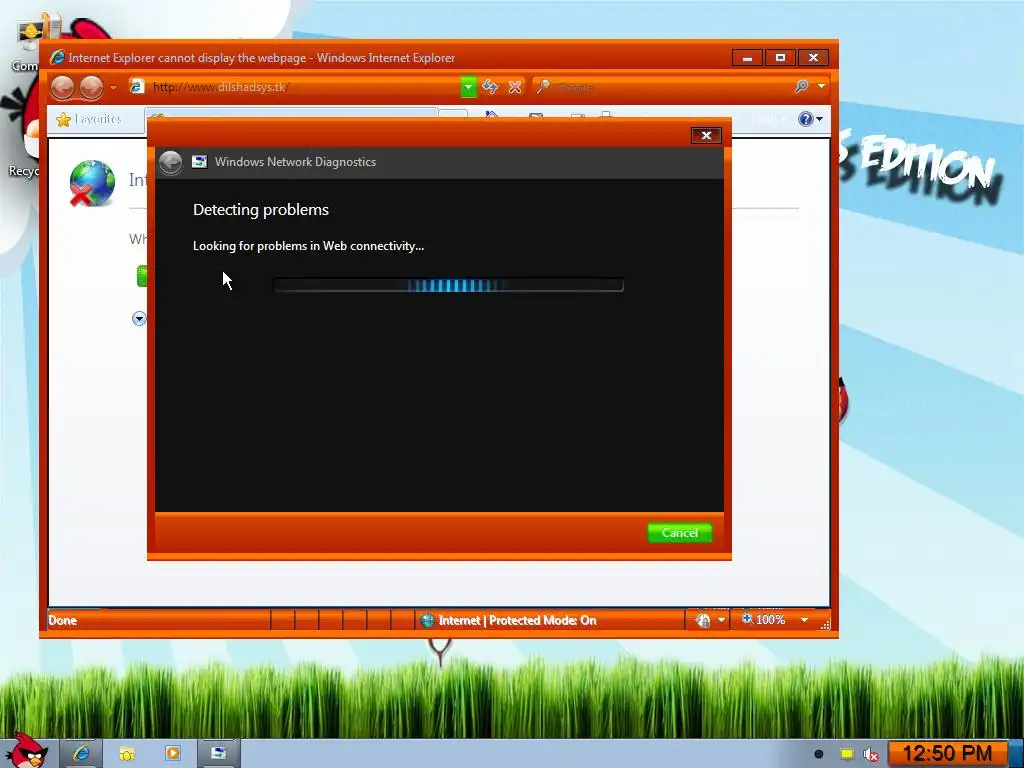1024x768 pixels.
Task: Click the 12:50 PM clock
Action: pyautogui.click(x=947, y=754)
